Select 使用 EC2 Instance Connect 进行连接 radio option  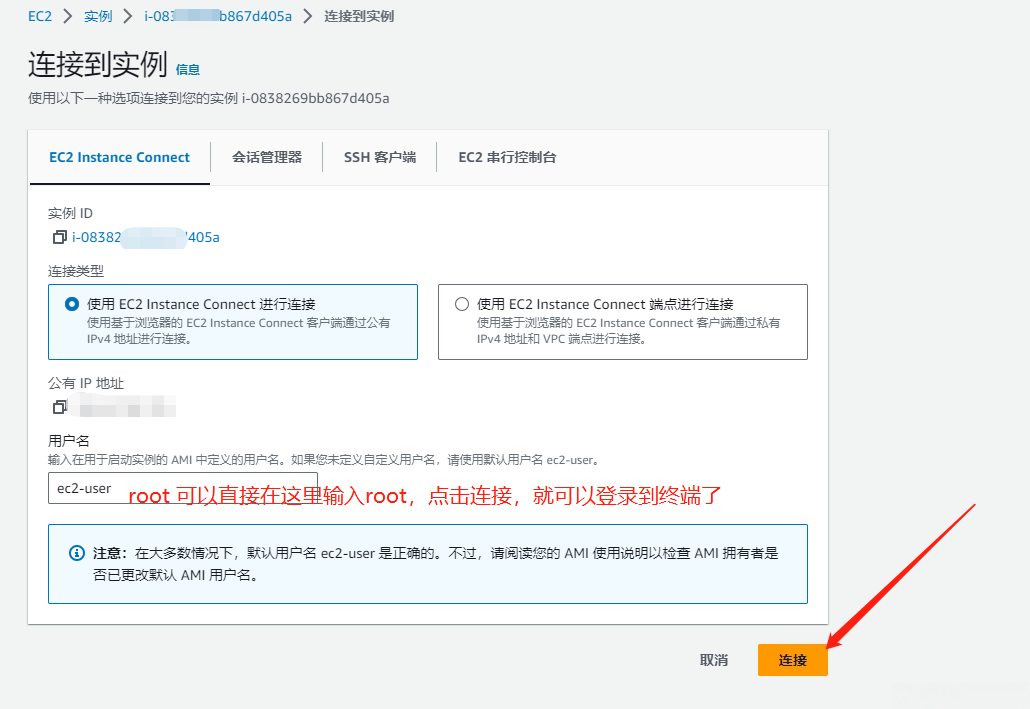tap(71, 304)
